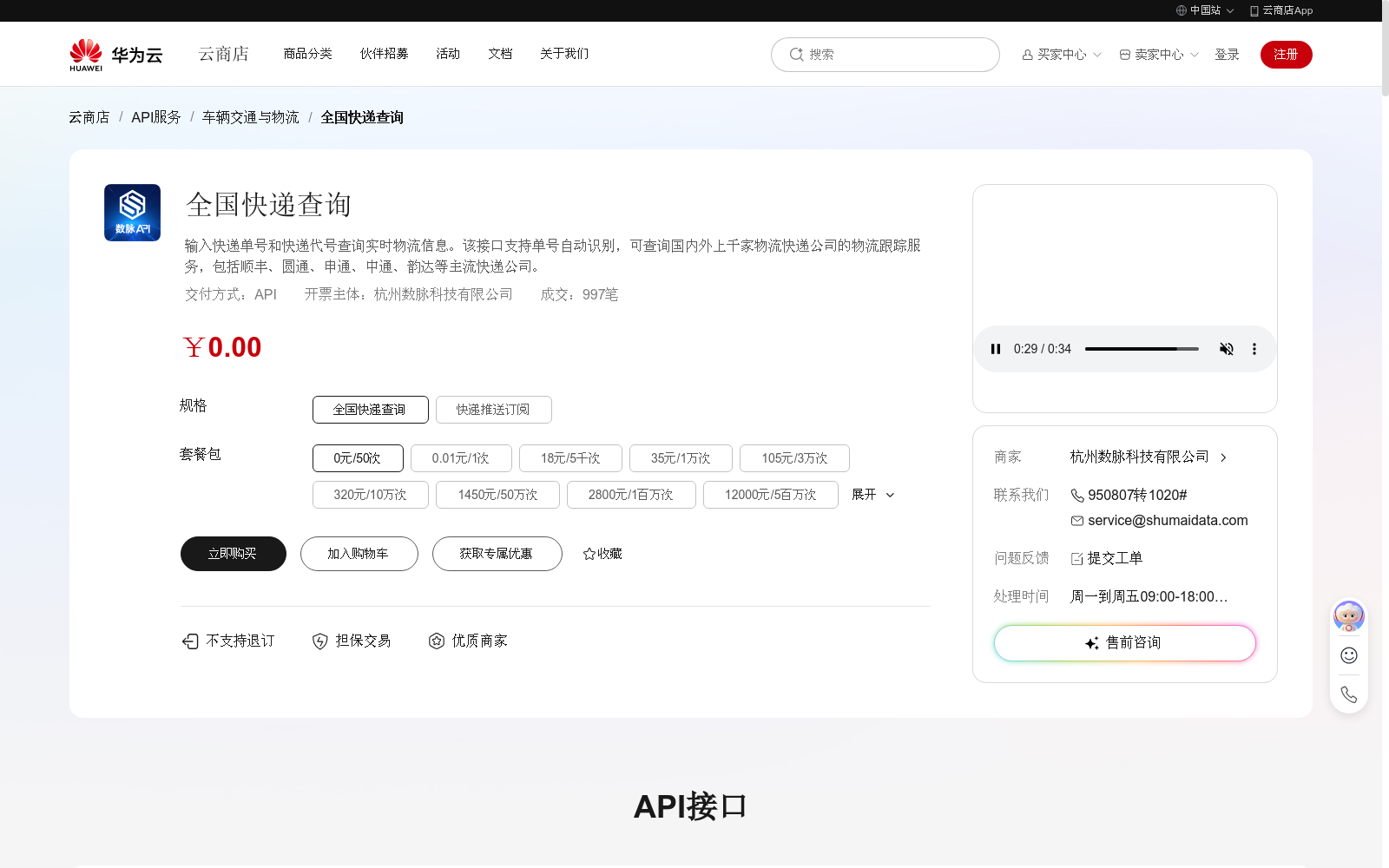Open the 买家中心 dropdown
The height and width of the screenshot is (868, 1389).
(1062, 55)
